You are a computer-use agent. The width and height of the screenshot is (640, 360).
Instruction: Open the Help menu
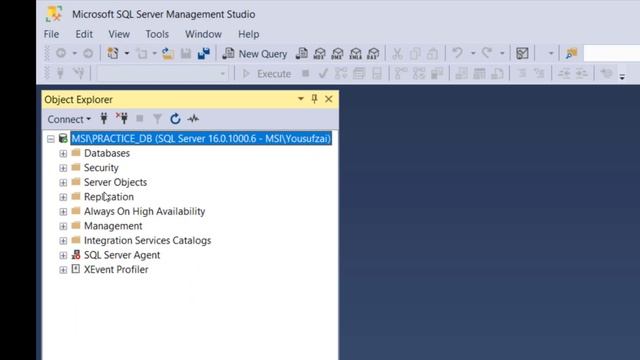(x=249, y=34)
